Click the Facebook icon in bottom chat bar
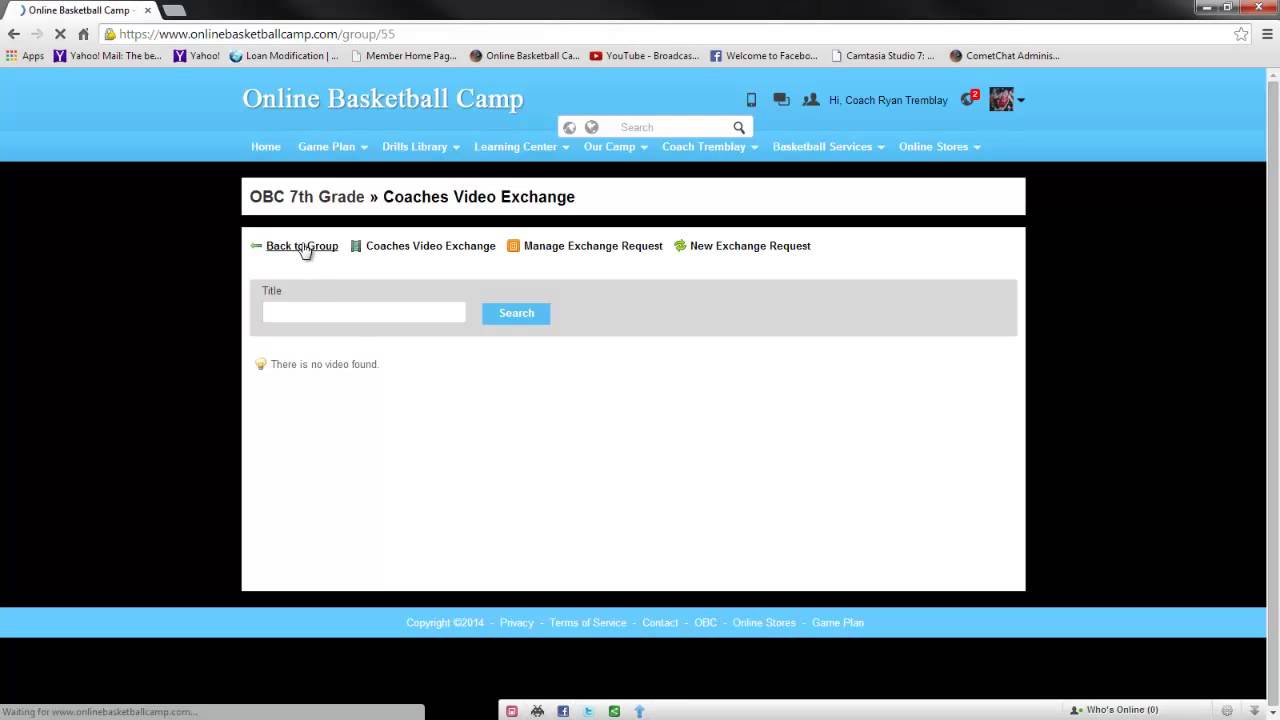 tap(563, 711)
